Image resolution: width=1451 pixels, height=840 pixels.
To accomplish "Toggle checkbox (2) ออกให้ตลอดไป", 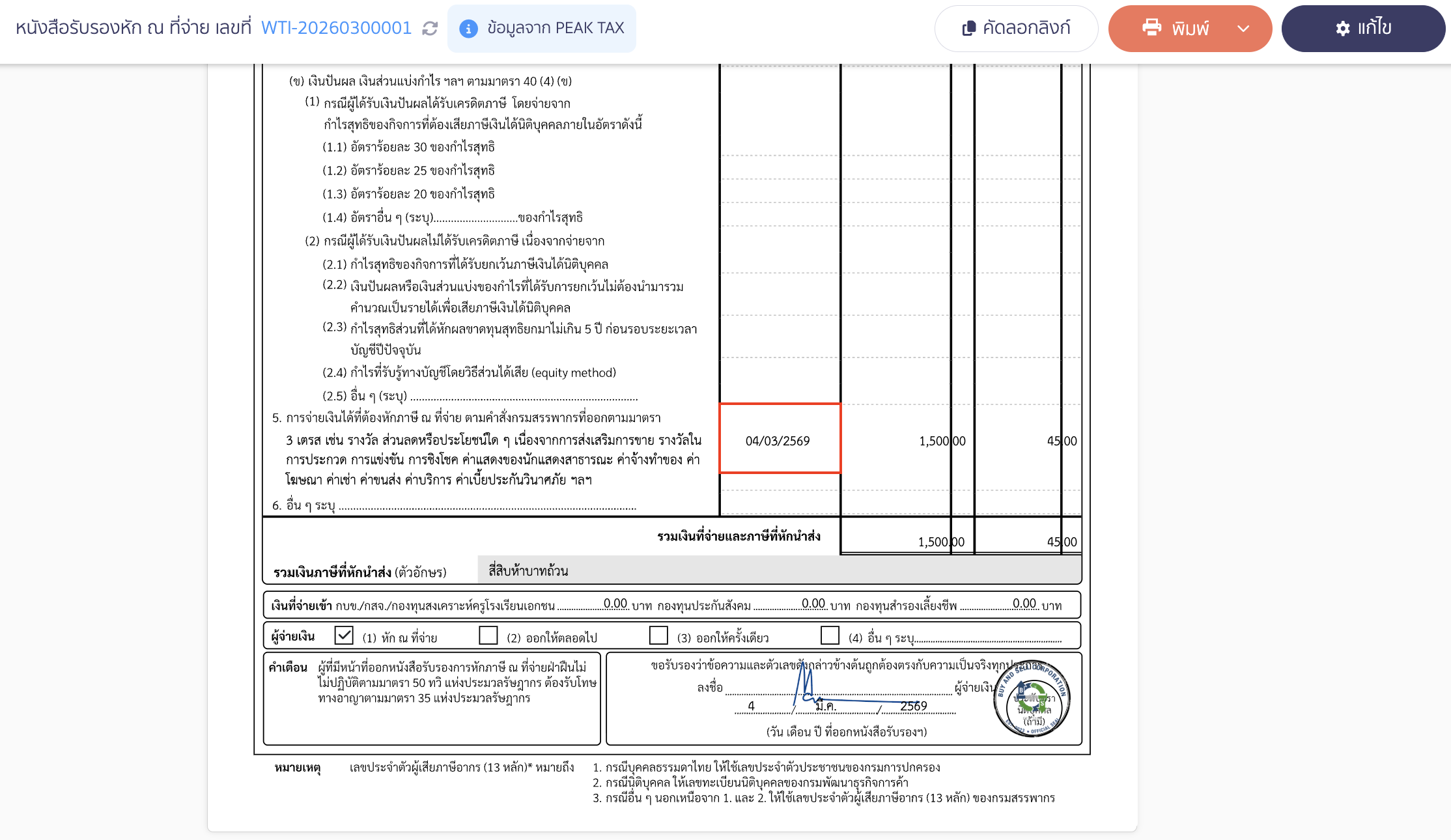I will tap(488, 635).
